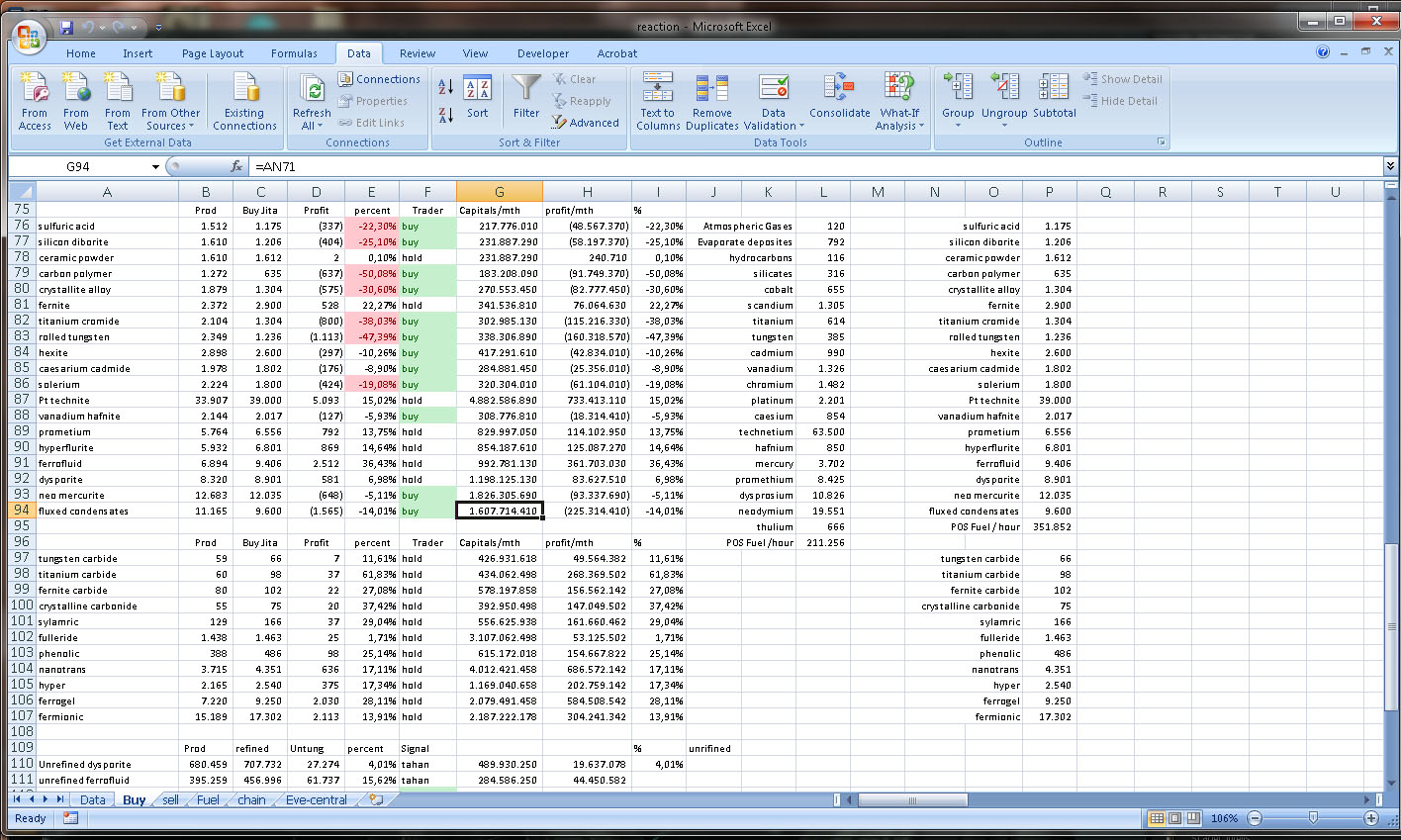Select the cell reading Atmospheric Gases
Screen dimensions: 1401x840
click(x=747, y=226)
